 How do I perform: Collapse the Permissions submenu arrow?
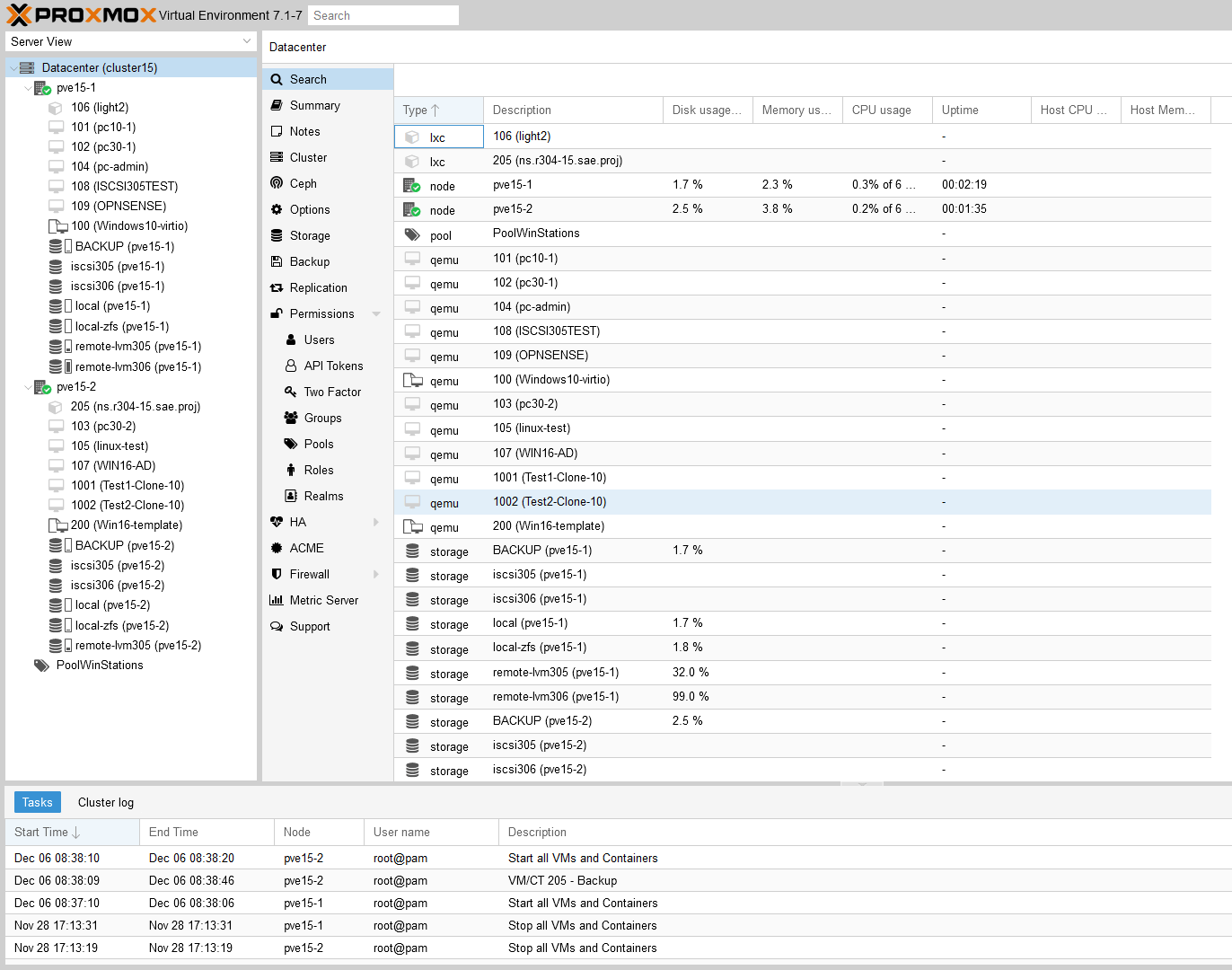coord(376,313)
